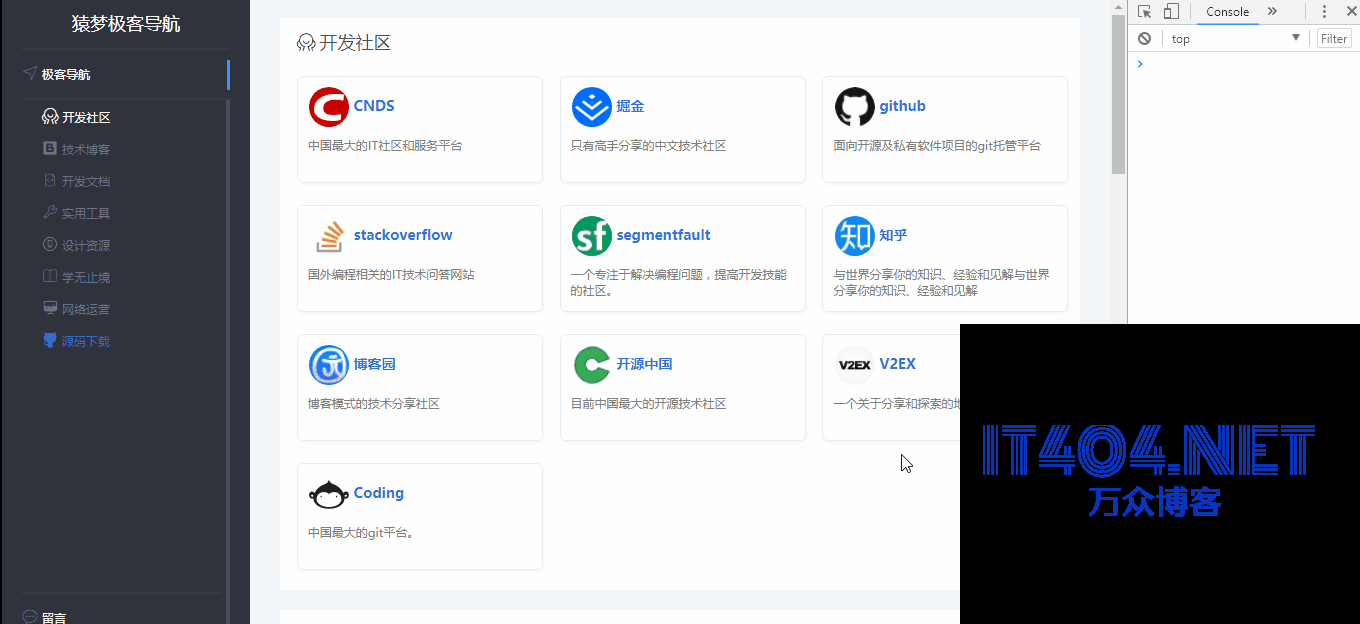Click the stackoverflow logo
The height and width of the screenshot is (624, 1360).
pos(328,236)
